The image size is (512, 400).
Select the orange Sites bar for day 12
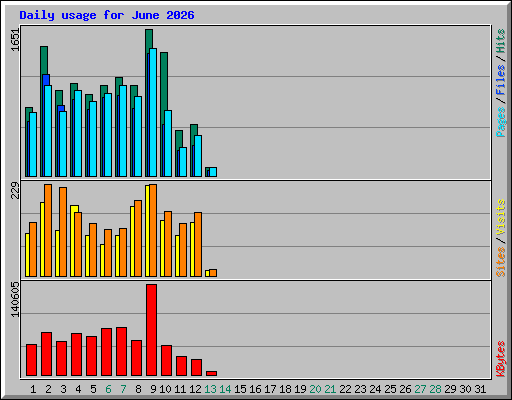tap(198, 244)
